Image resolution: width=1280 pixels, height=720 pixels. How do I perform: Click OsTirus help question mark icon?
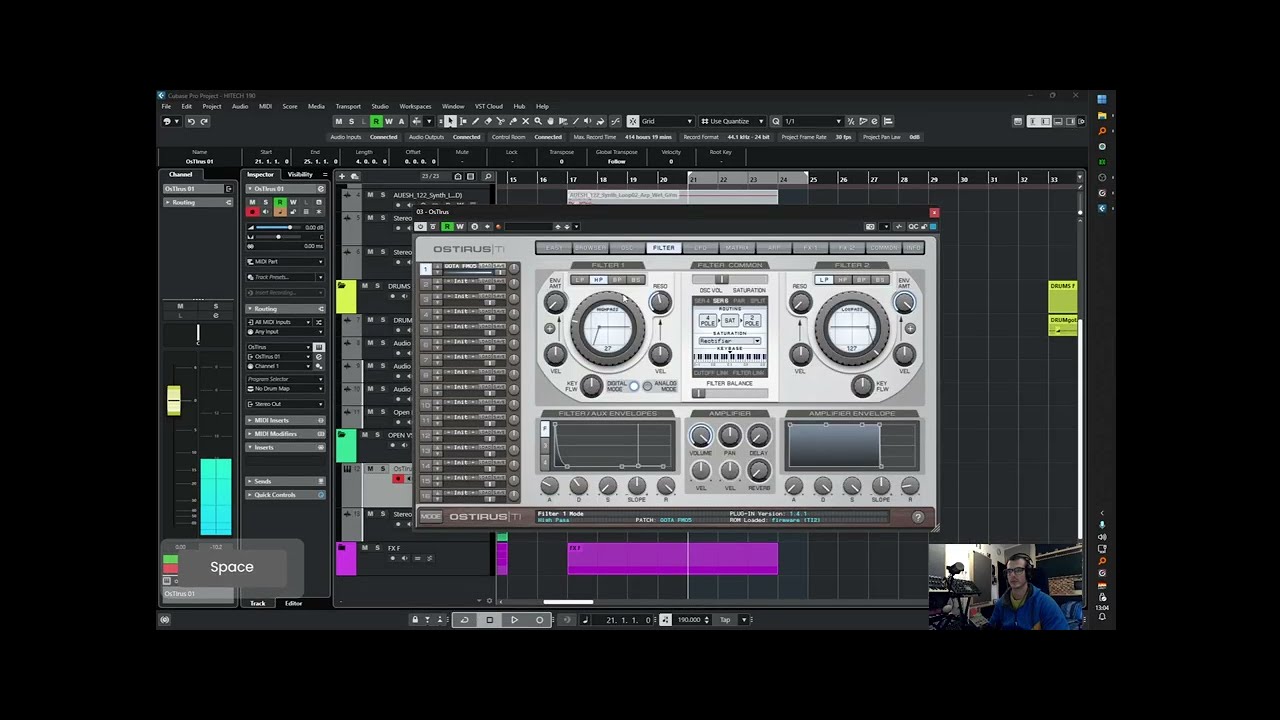tap(918, 517)
